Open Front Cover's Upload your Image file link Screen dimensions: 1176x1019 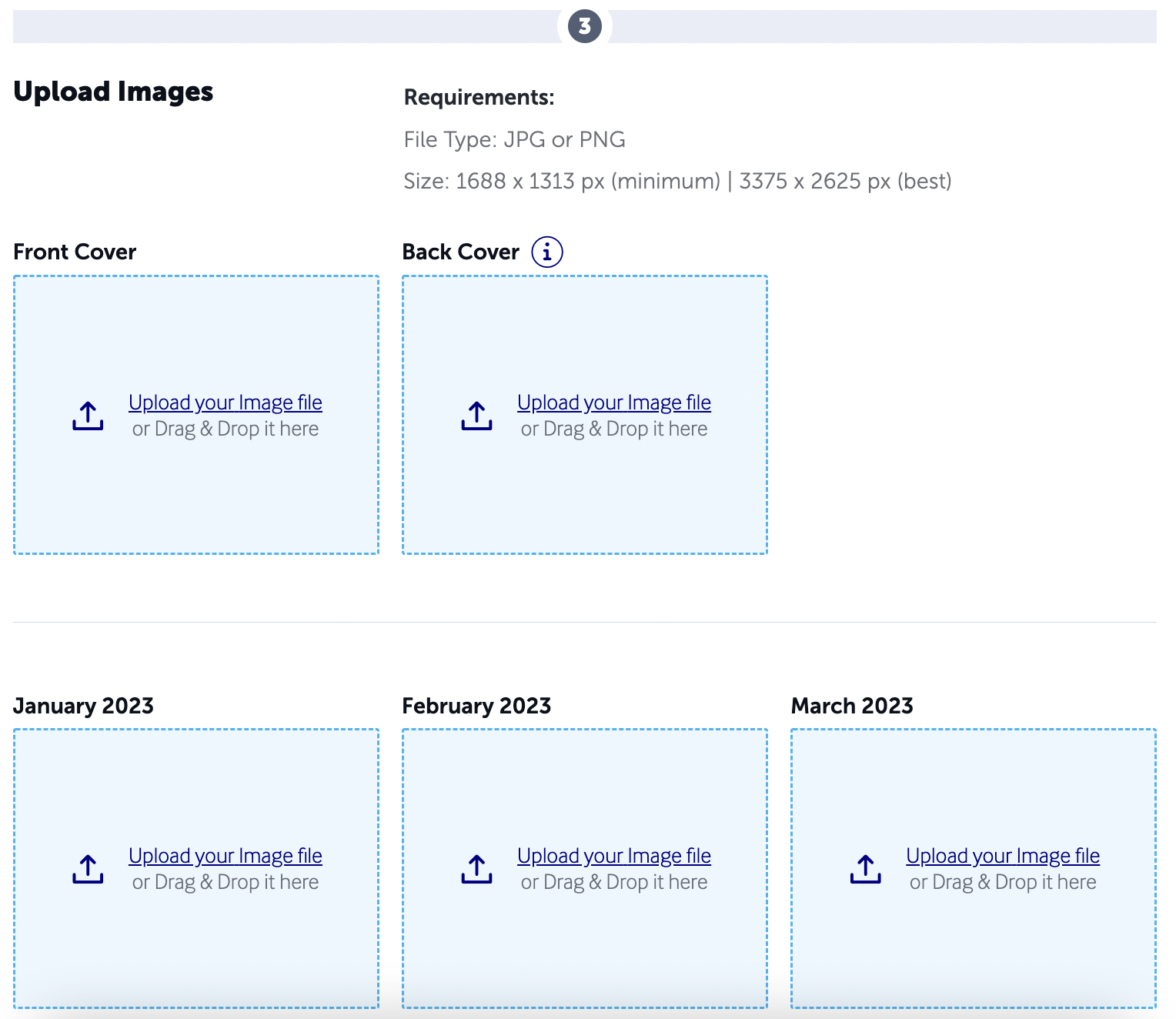225,402
